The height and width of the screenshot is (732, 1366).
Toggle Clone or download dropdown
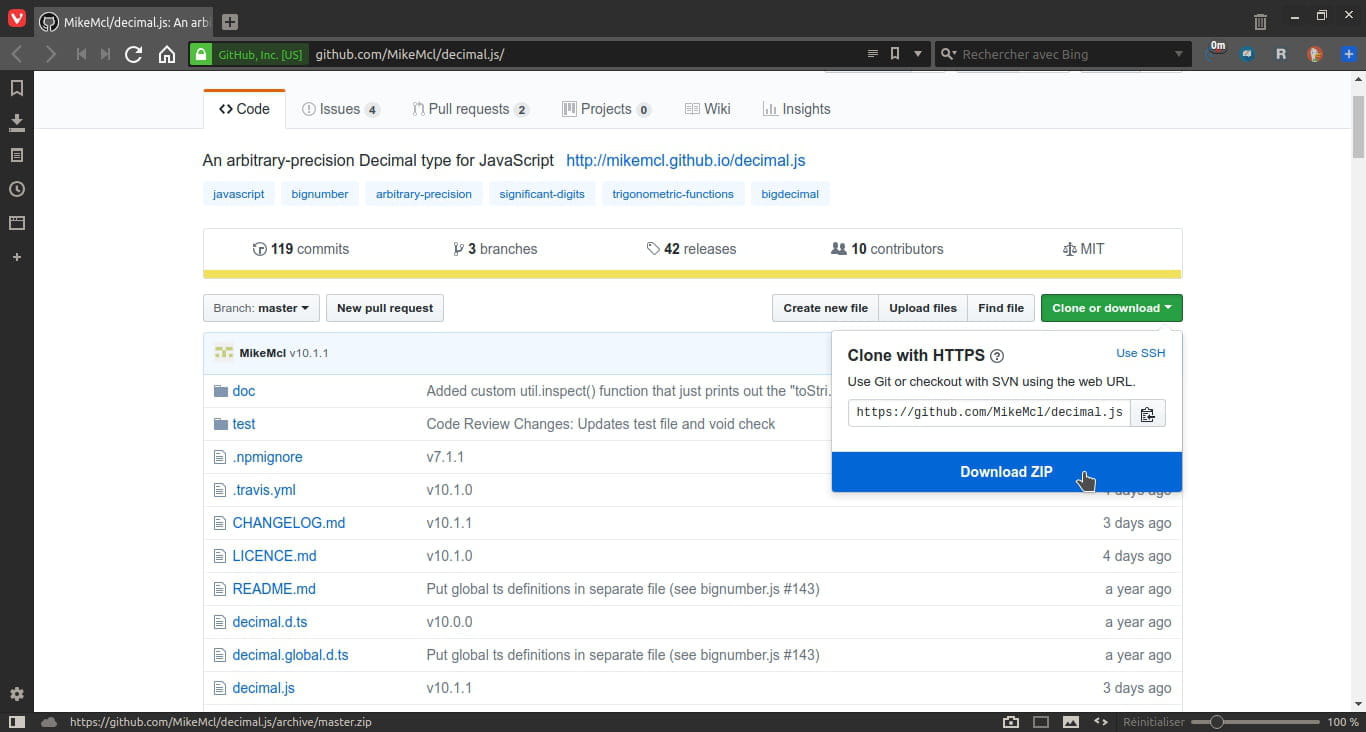coord(1111,308)
